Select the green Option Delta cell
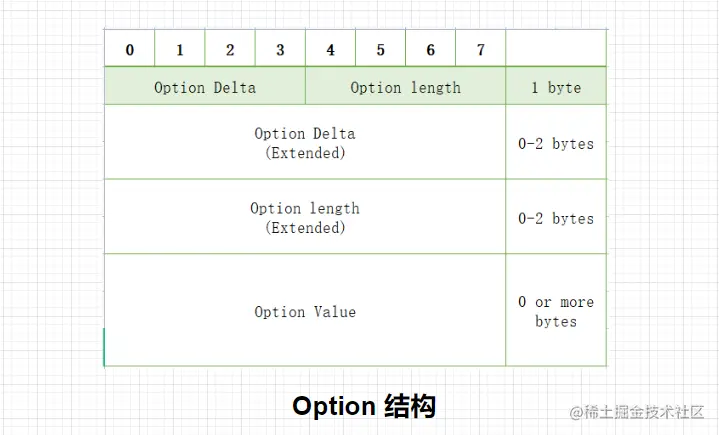The width and height of the screenshot is (719, 435). pyautogui.click(x=205, y=86)
